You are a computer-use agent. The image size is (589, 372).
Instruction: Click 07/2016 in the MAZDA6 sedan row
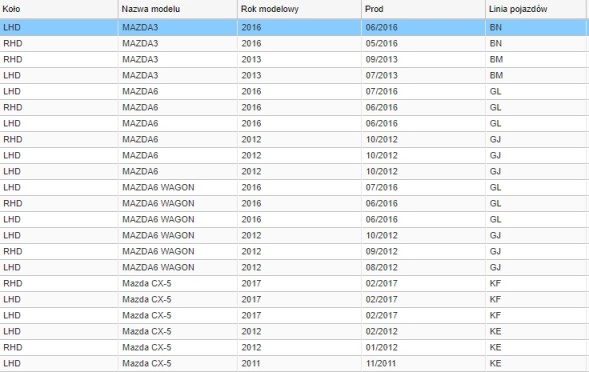pyautogui.click(x=381, y=91)
